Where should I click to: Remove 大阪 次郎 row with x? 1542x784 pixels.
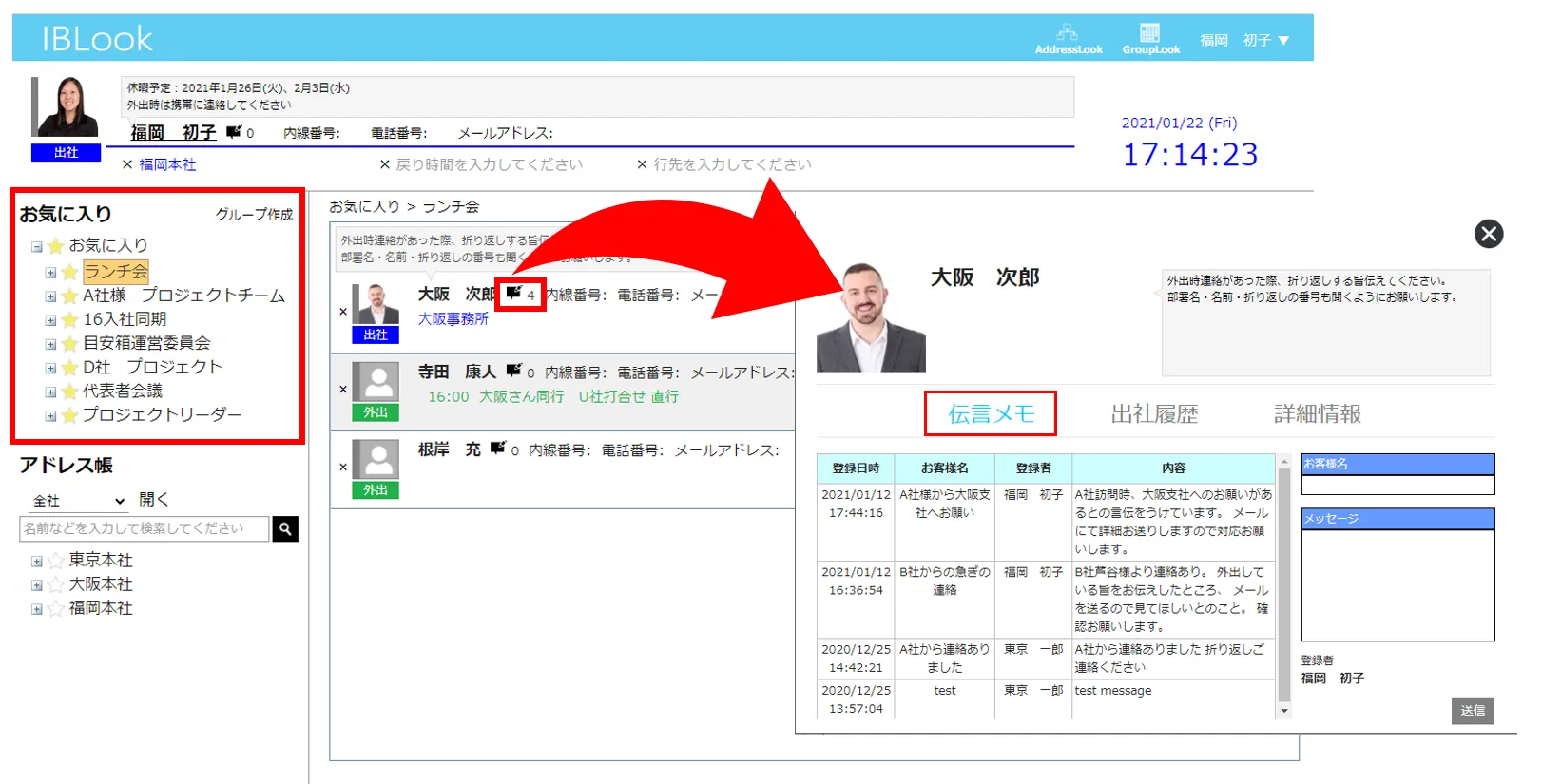coord(343,312)
